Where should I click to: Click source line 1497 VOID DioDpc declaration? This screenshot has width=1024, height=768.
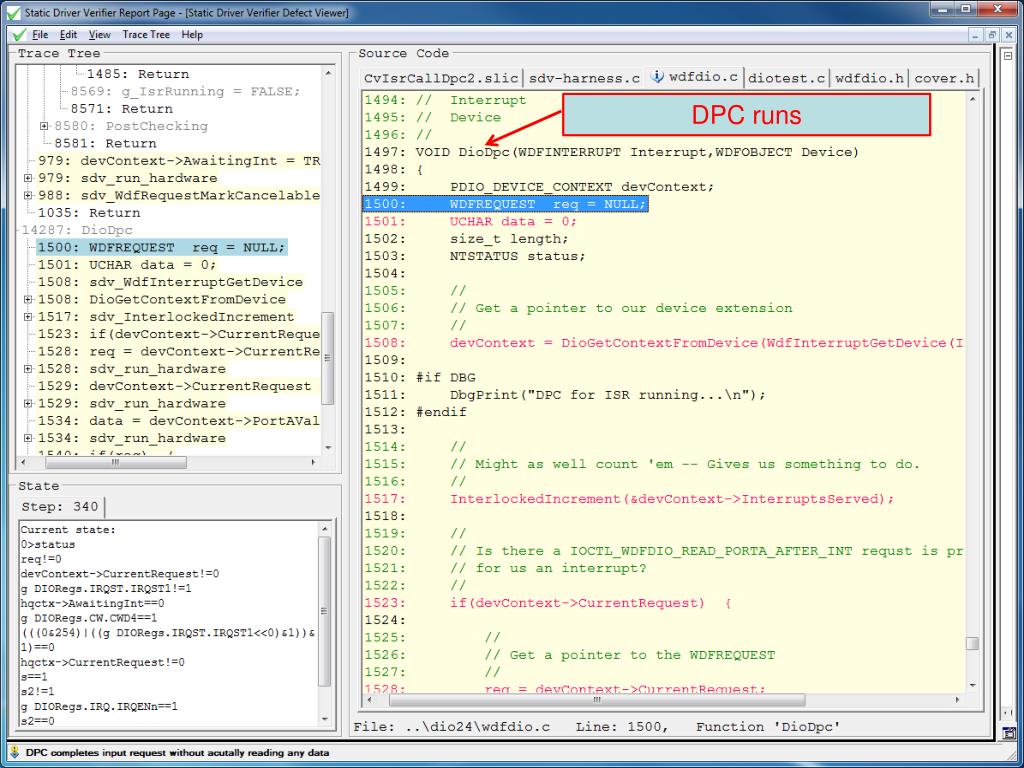[x=611, y=152]
